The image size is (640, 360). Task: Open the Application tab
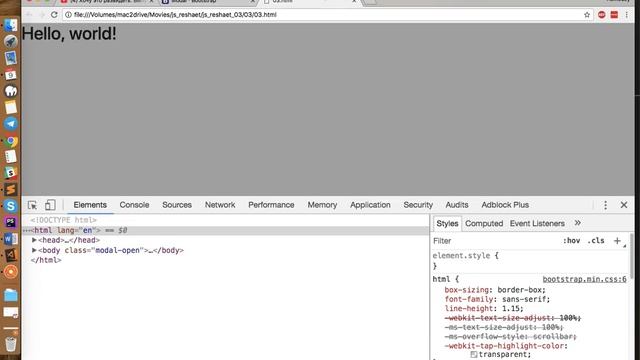370,205
